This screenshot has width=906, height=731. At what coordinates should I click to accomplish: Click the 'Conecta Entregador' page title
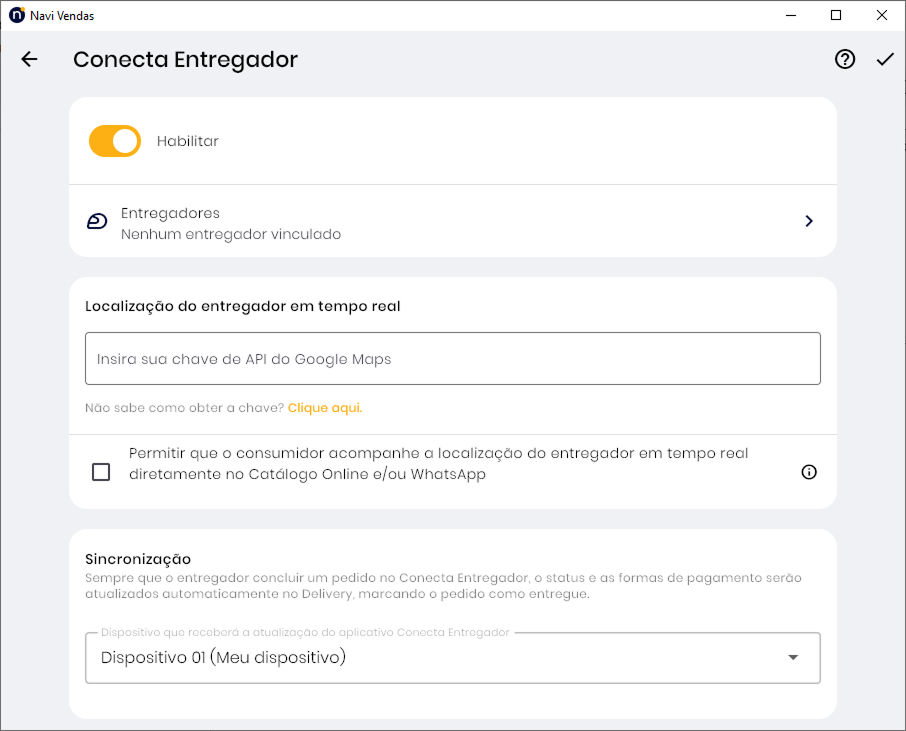pos(185,59)
